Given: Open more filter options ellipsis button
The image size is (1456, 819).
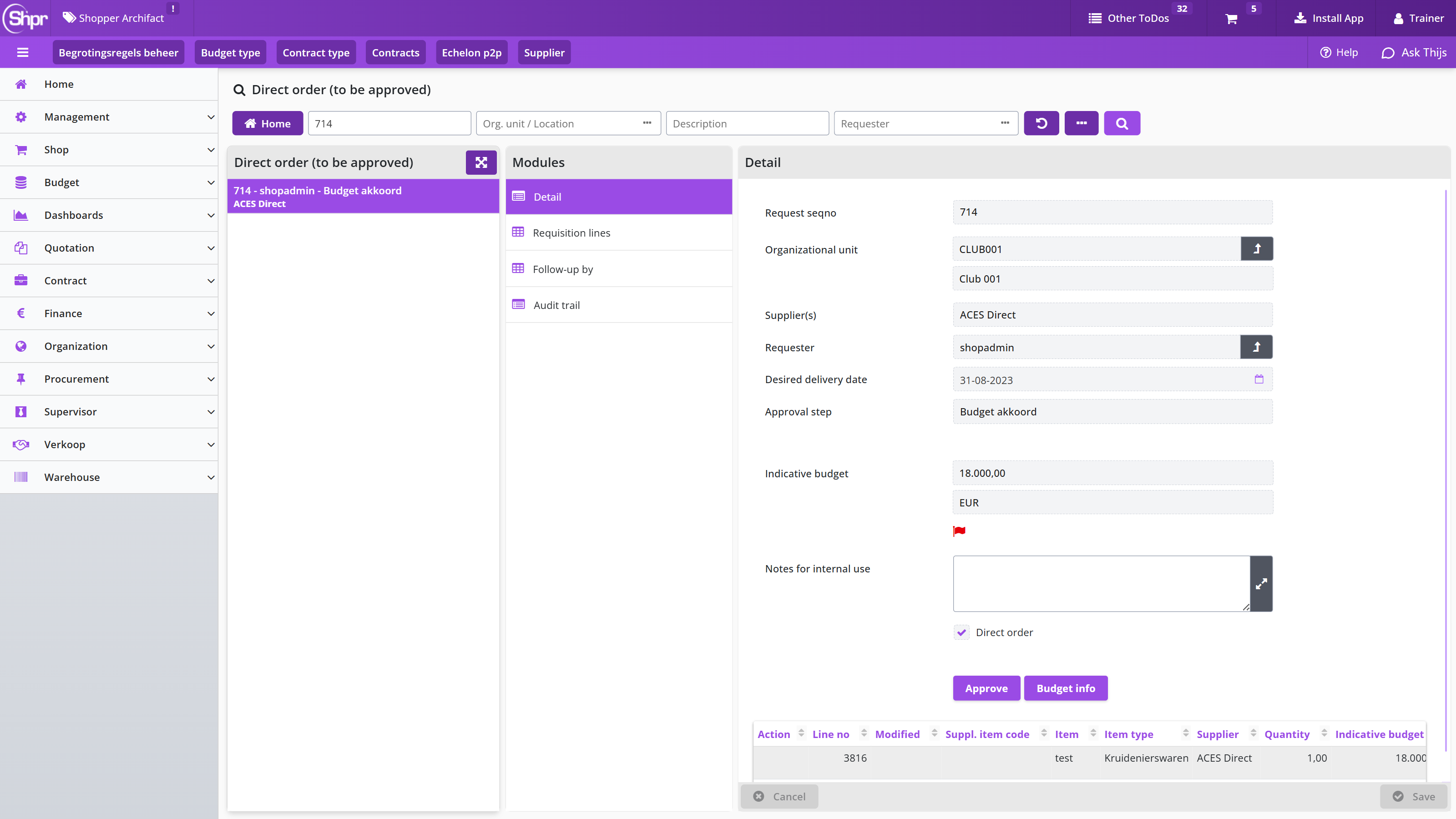Looking at the screenshot, I should [1081, 123].
